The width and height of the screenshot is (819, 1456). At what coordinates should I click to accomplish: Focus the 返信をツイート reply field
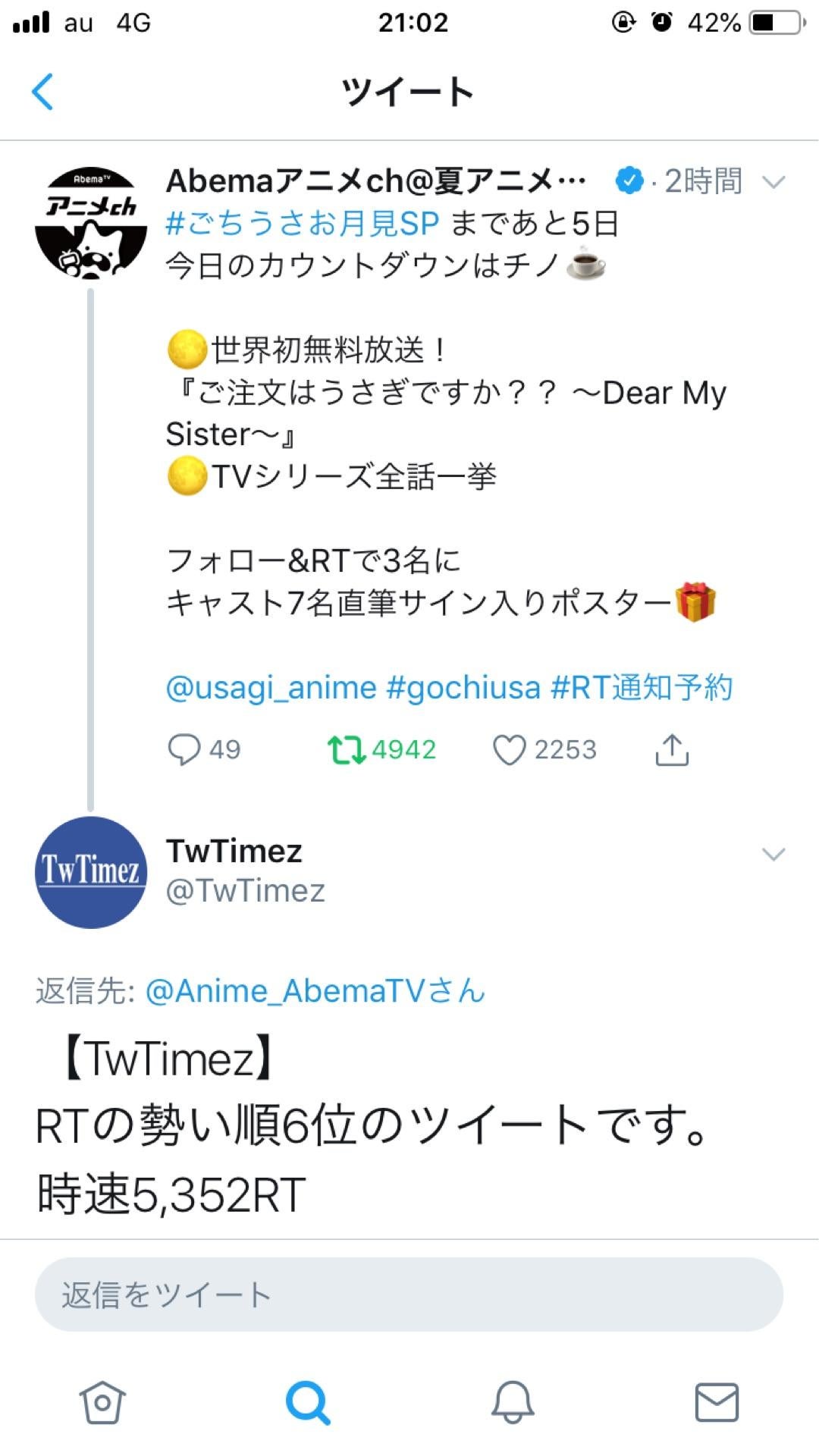pyautogui.click(x=409, y=1294)
